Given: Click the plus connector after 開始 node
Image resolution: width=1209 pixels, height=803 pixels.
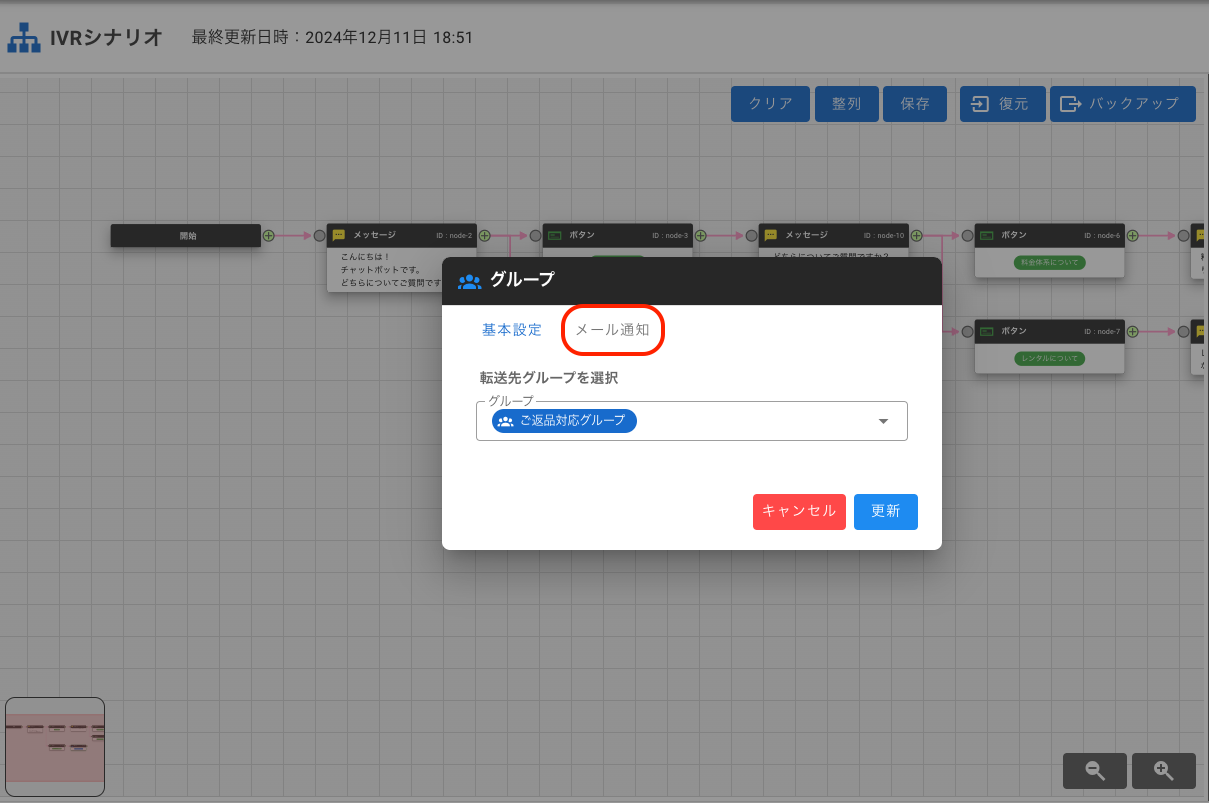Looking at the screenshot, I should (x=268, y=235).
